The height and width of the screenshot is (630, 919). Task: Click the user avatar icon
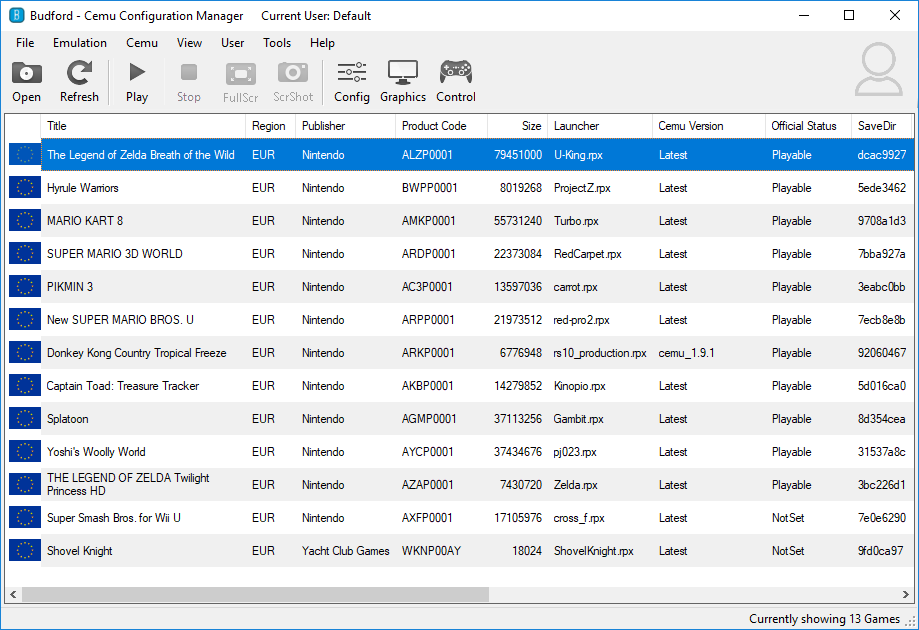click(879, 69)
